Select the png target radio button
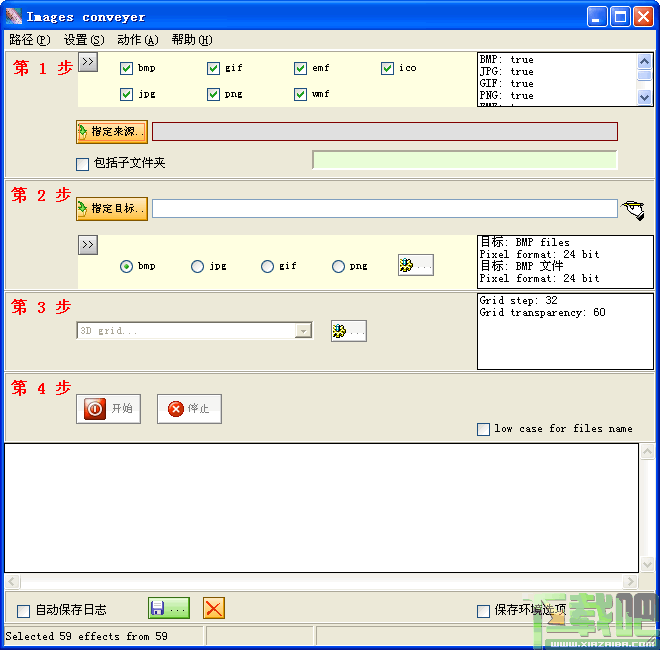Image resolution: width=660 pixels, height=650 pixels. click(338, 266)
